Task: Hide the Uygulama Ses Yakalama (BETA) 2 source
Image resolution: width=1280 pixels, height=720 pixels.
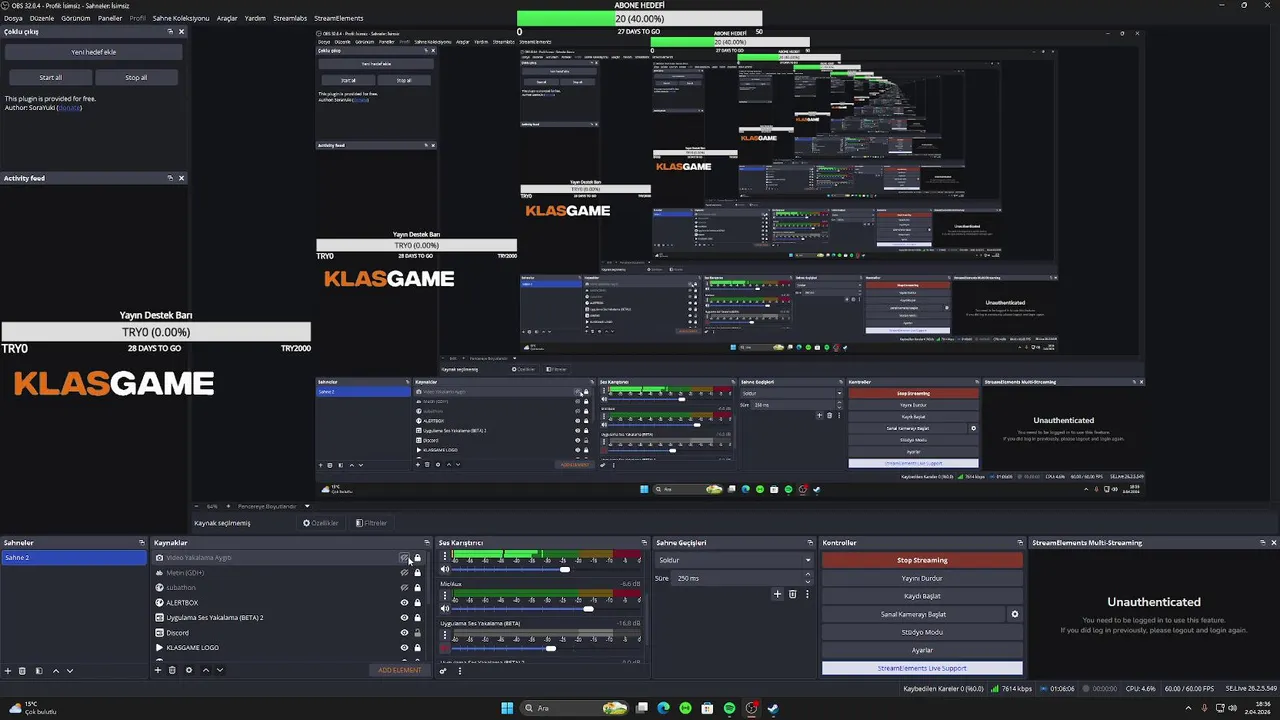Action: tap(405, 618)
